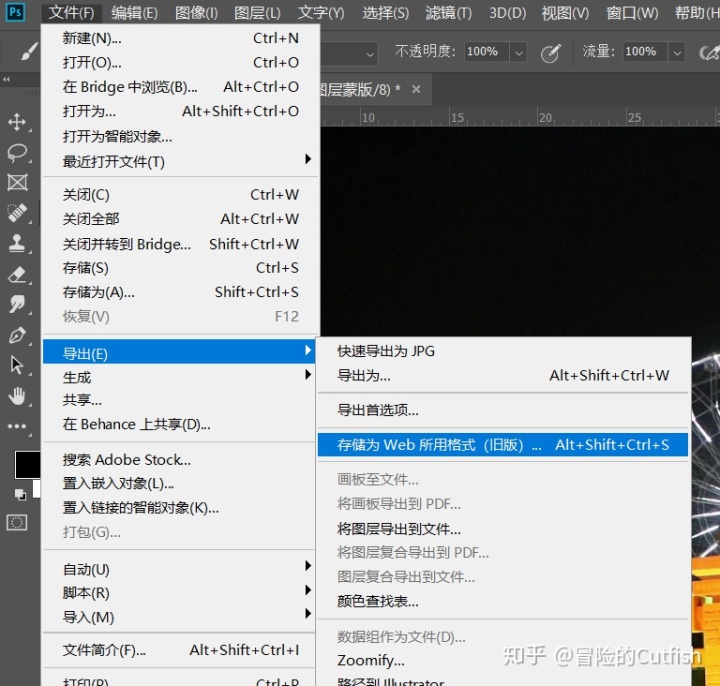Image resolution: width=720 pixels, height=686 pixels.
Task: Expand the 导入(M) submenu
Action: tap(179, 617)
